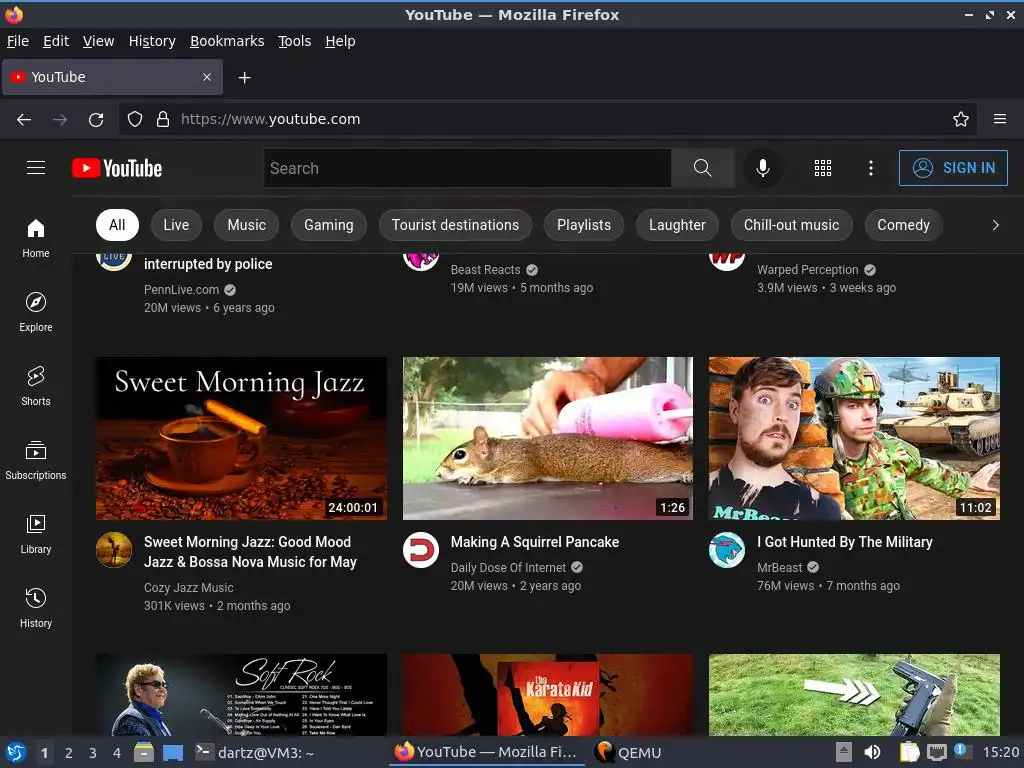The height and width of the screenshot is (768, 1024).
Task: Open I Got Hunted By The Military title
Action: pyautogui.click(x=844, y=542)
